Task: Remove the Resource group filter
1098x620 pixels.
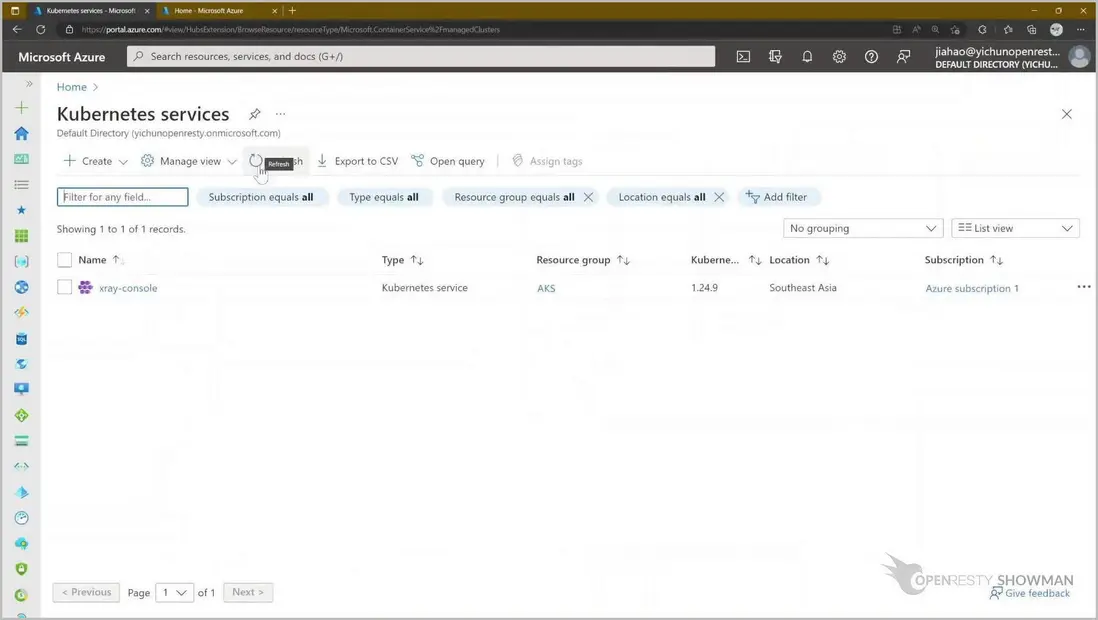Action: tap(588, 198)
